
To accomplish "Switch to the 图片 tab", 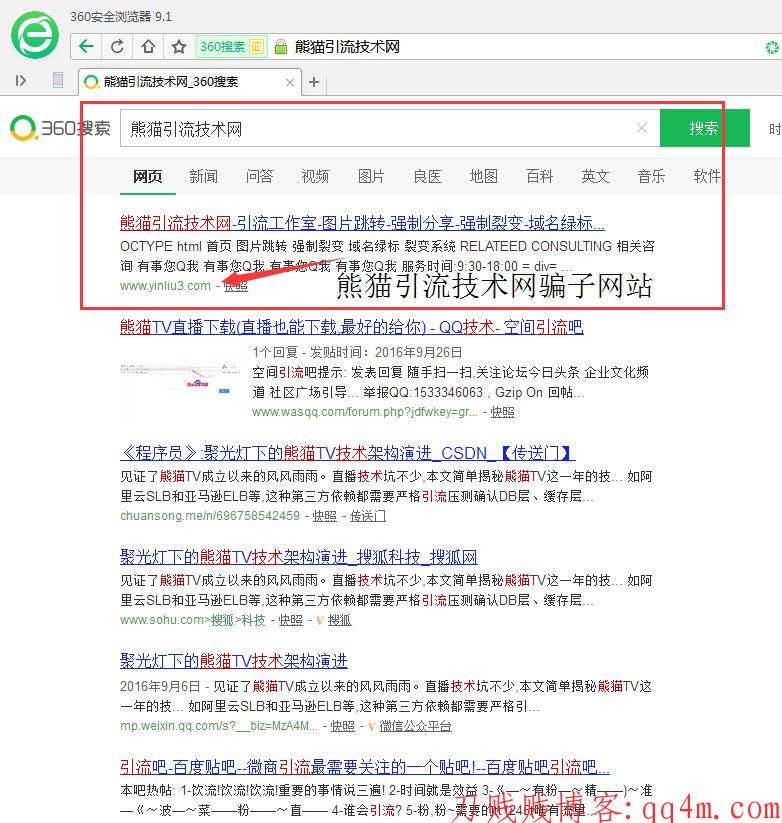I will click(372, 176).
